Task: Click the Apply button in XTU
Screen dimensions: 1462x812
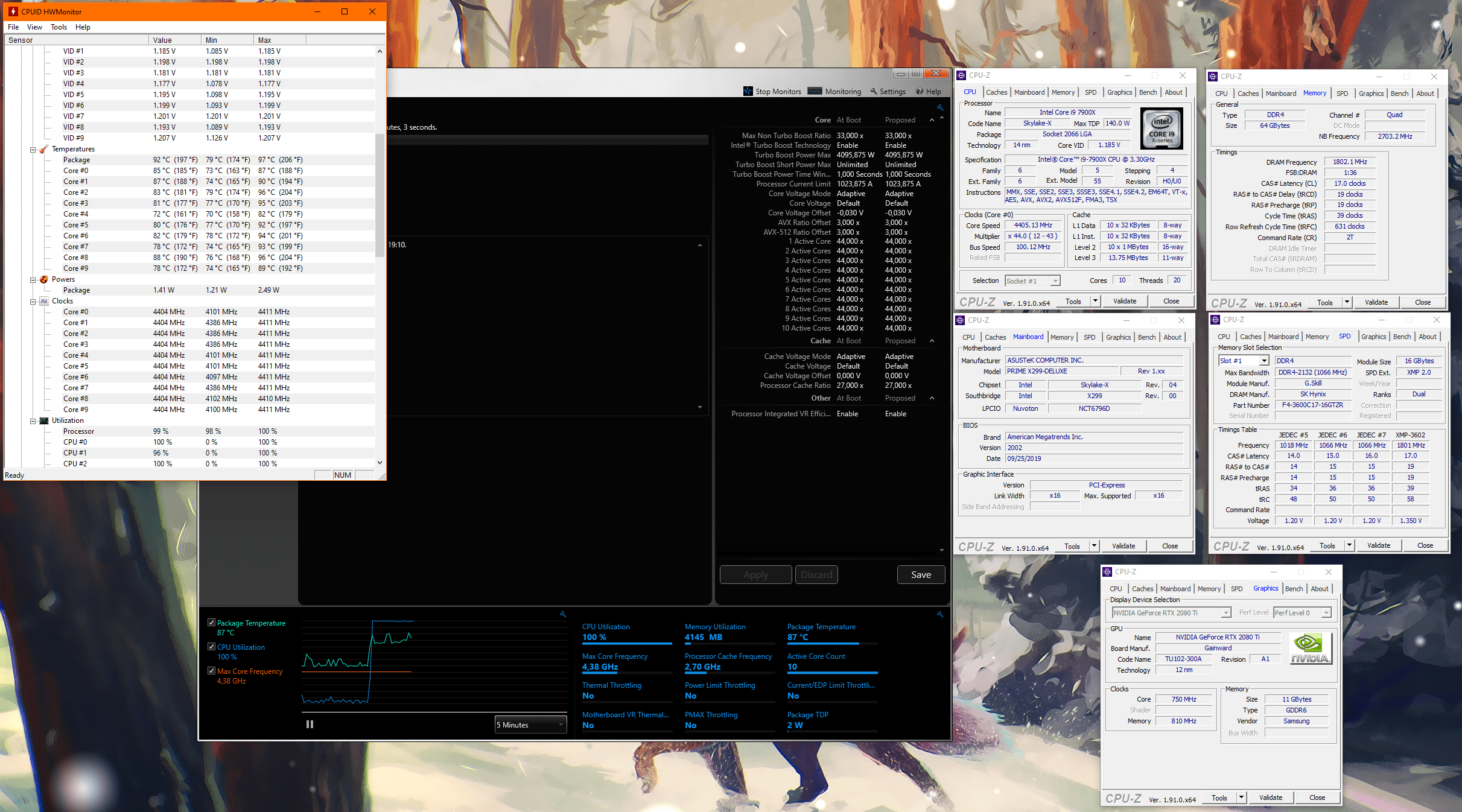Action: tap(755, 575)
